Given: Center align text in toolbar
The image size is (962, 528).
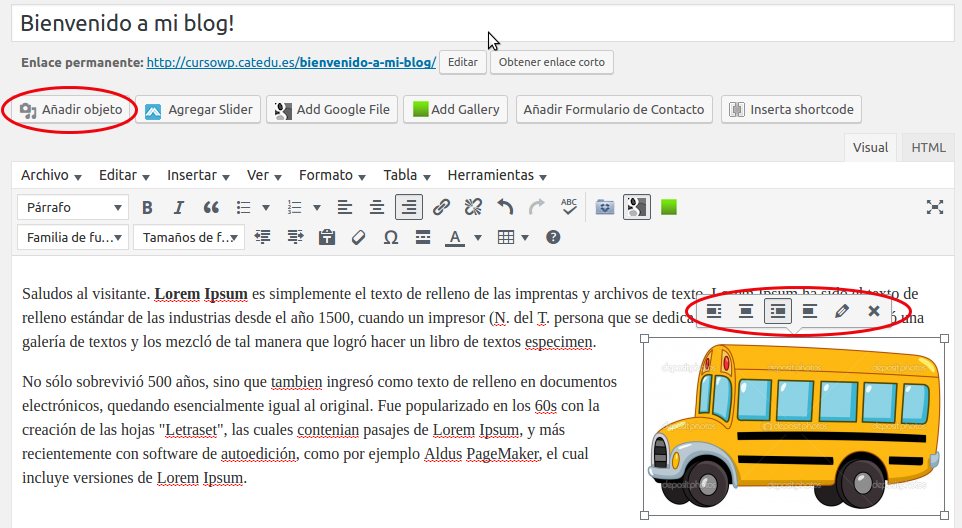Looking at the screenshot, I should [377, 208].
